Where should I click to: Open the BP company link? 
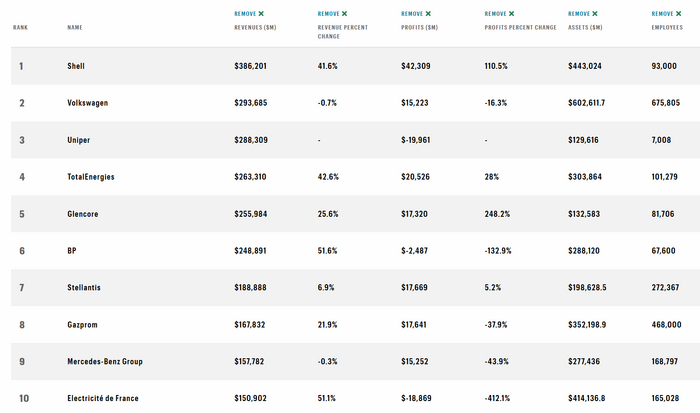(x=71, y=251)
